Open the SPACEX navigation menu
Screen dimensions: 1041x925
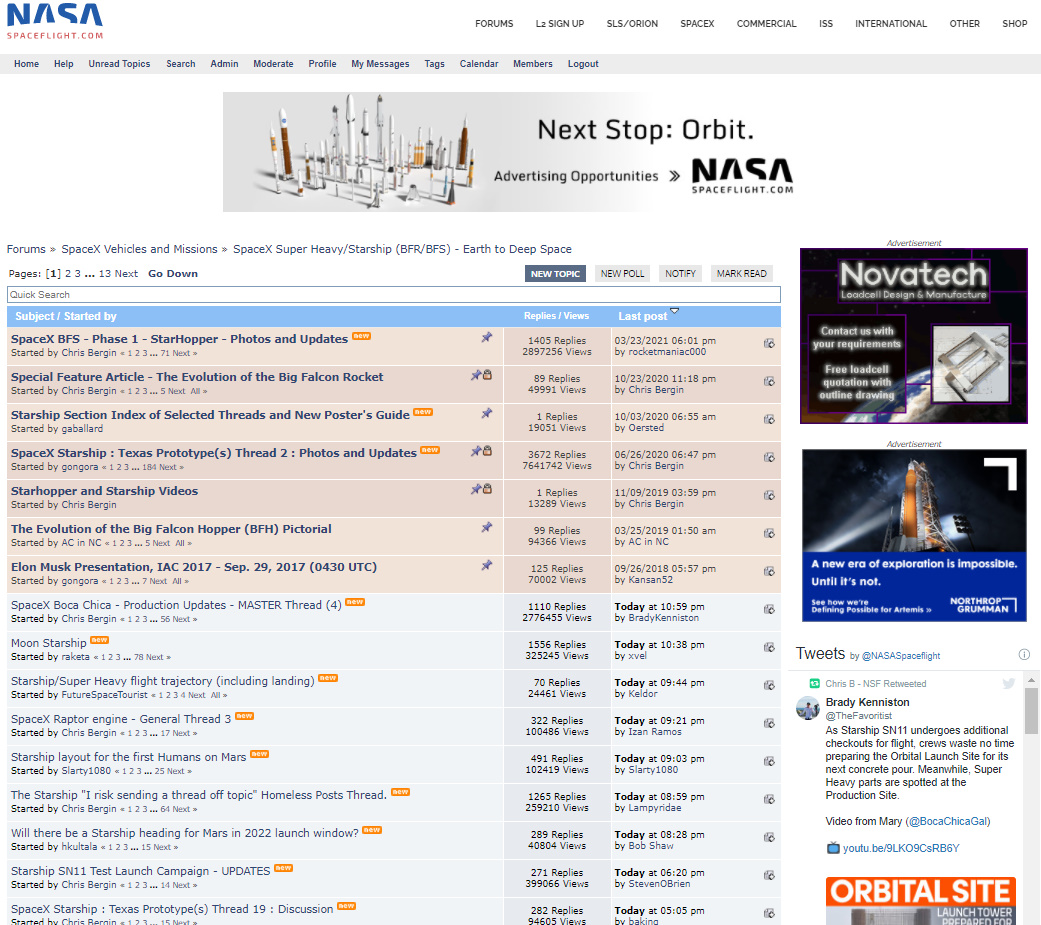tap(697, 23)
